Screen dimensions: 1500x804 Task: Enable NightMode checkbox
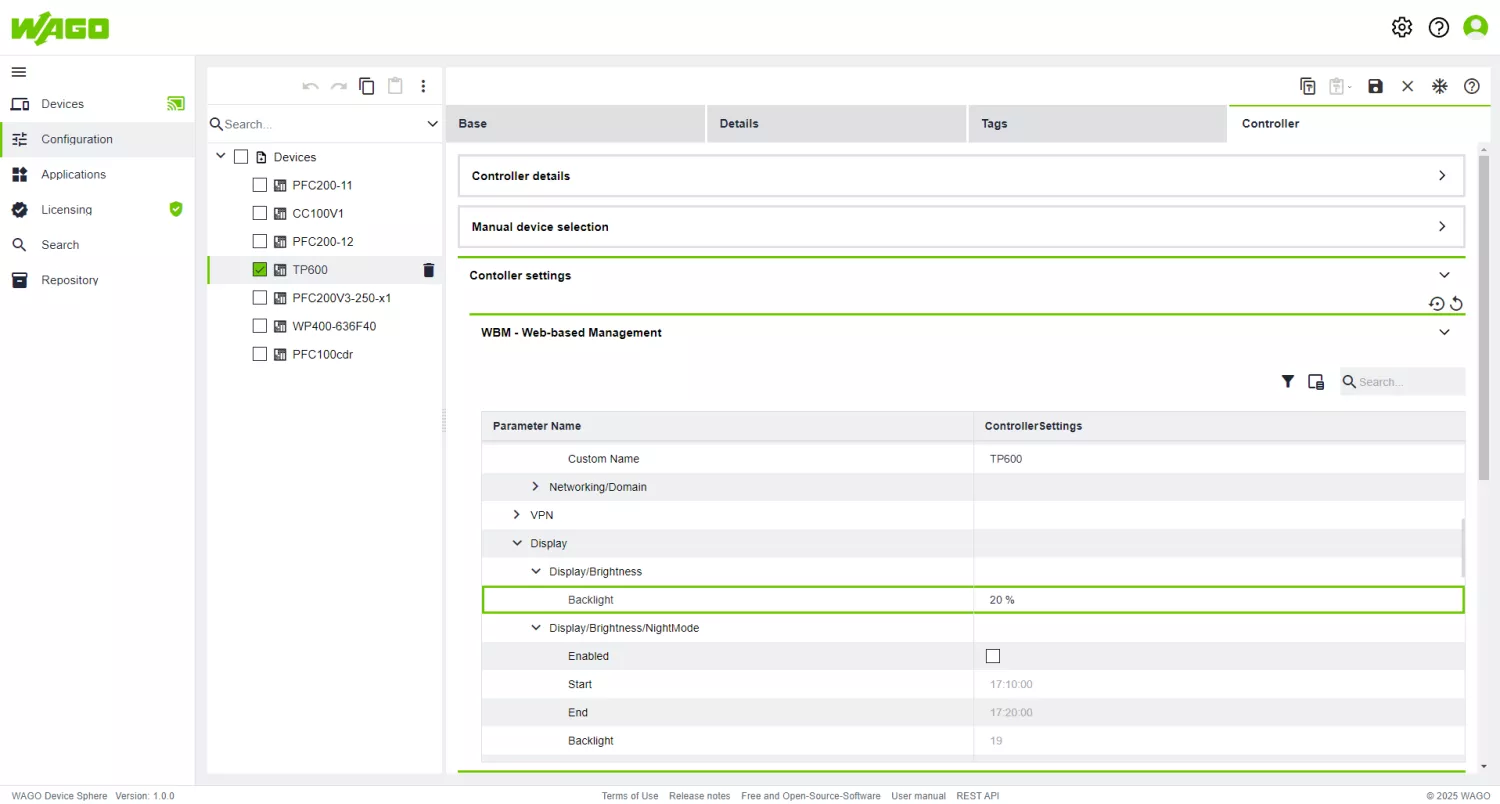pos(993,656)
